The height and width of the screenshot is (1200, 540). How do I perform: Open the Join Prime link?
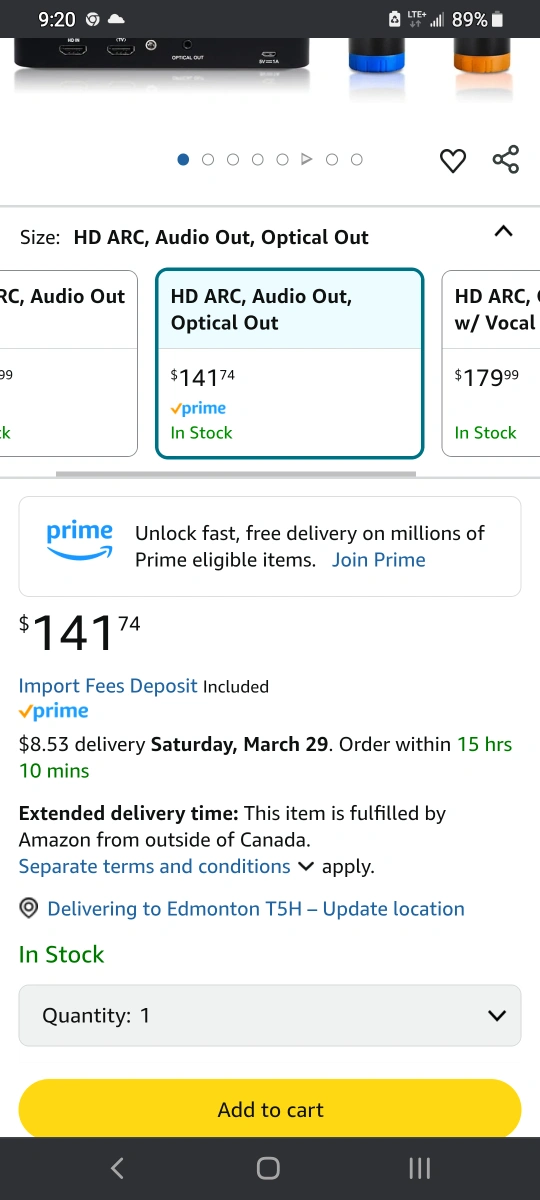[x=379, y=560]
